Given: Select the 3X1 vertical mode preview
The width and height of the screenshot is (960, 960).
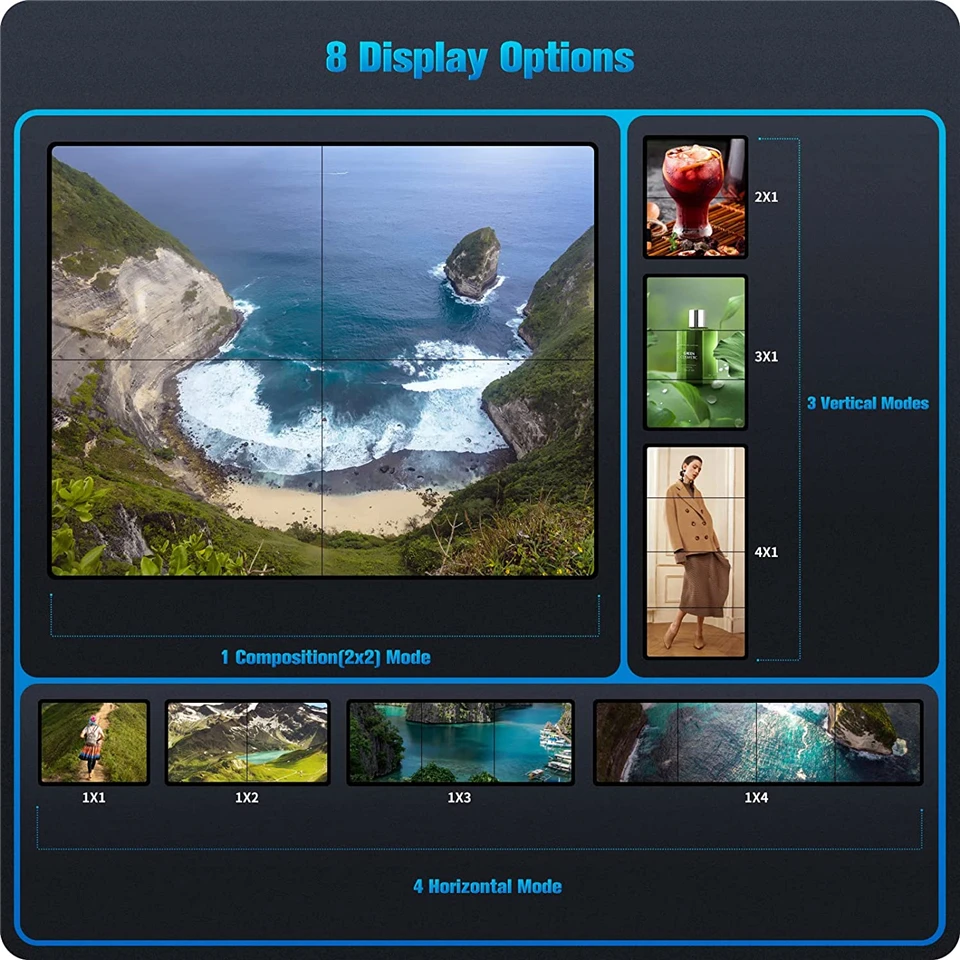Looking at the screenshot, I should tap(695, 350).
